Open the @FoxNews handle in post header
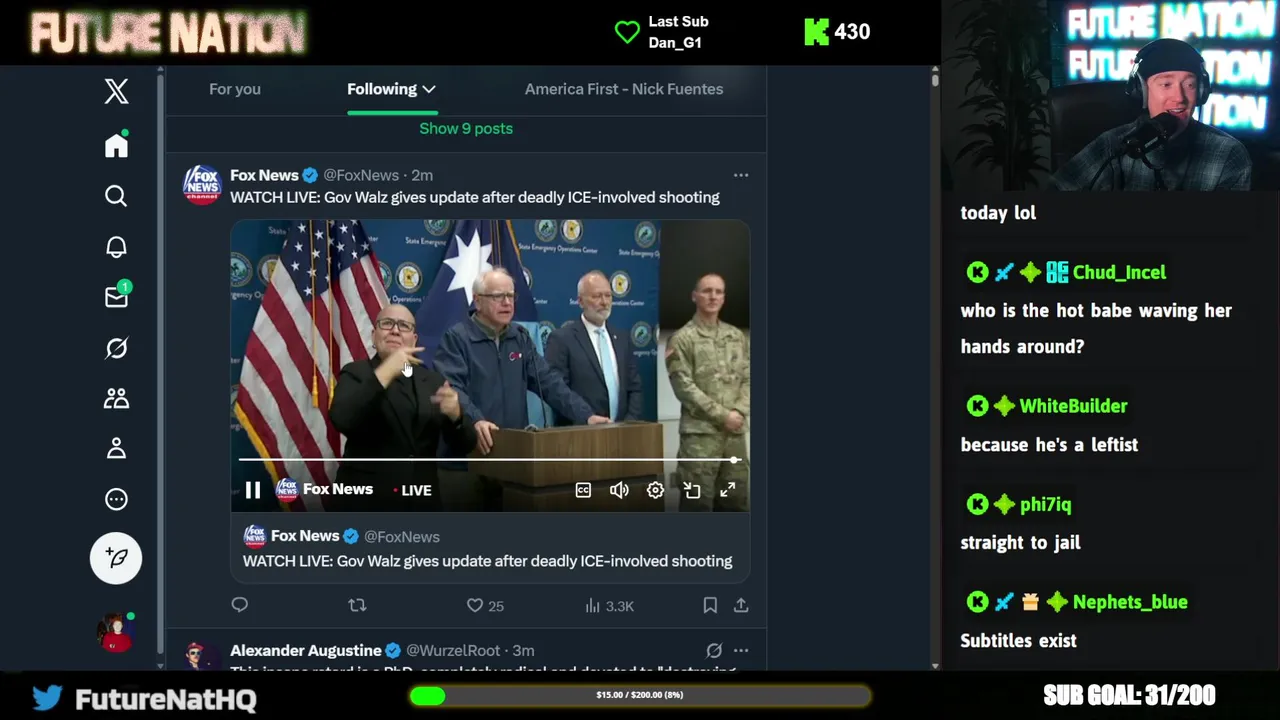This screenshot has height=720, width=1280. (361, 175)
